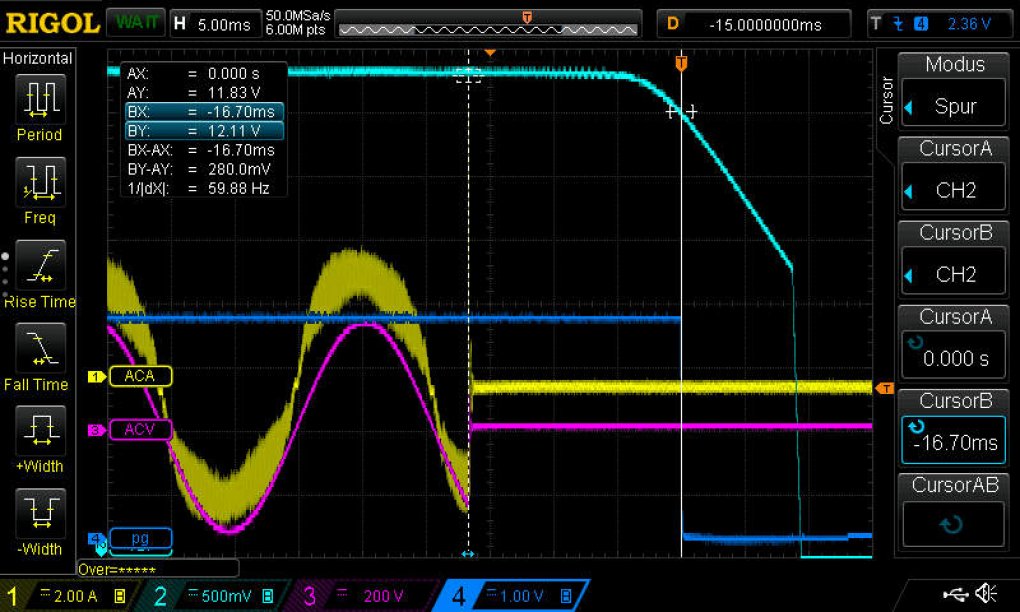
Task: Click the ACA channel 1 label
Action: click(140, 376)
